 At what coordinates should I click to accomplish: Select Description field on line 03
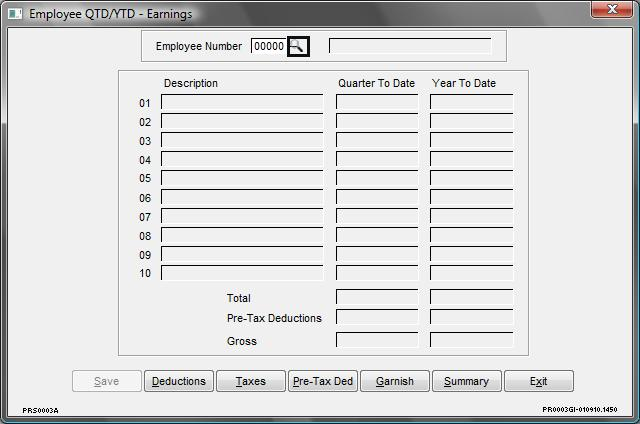[x=242, y=140]
